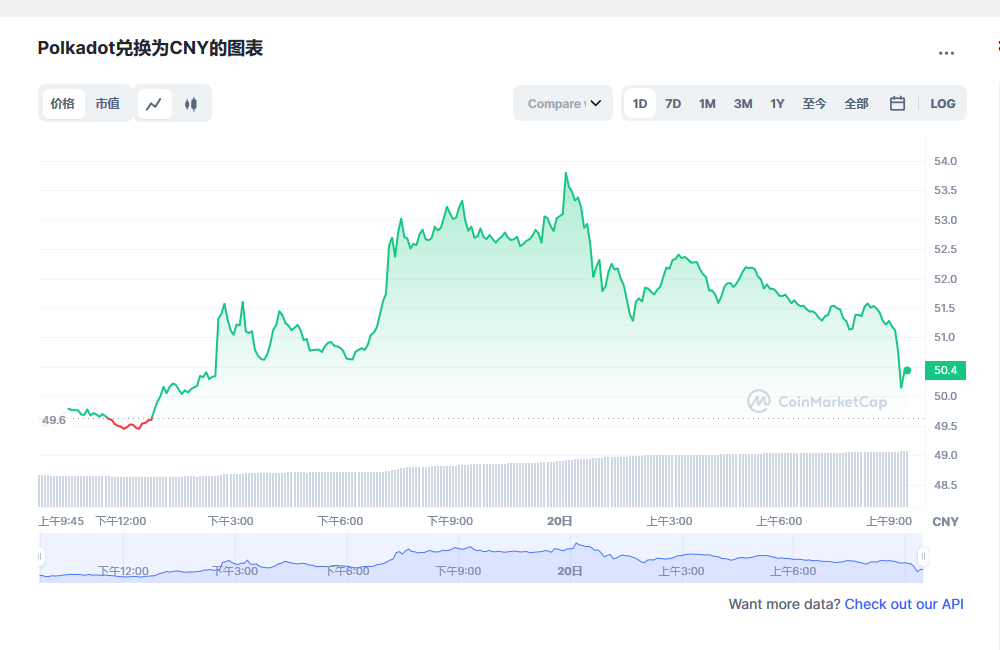Screen dimensions: 1000x650
Task: Choose the 3M time range
Action: coord(743,104)
